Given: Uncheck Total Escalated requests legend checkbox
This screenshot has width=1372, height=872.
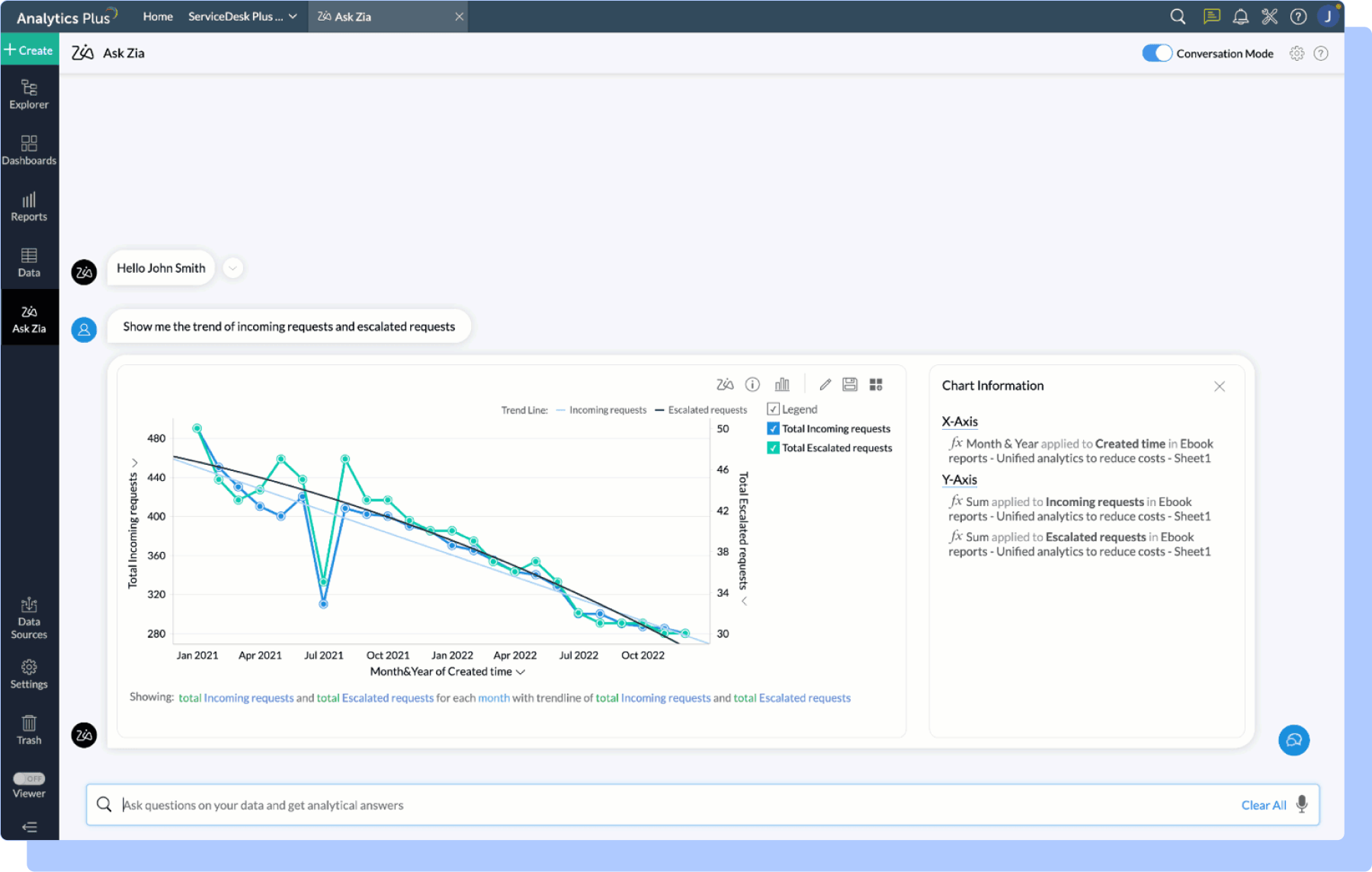Looking at the screenshot, I should click(773, 448).
